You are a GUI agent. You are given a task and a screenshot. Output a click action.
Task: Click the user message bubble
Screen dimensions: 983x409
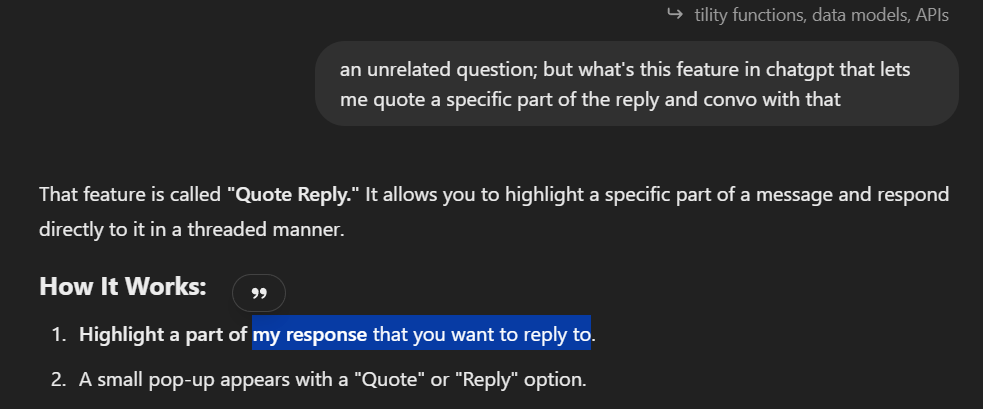(636, 84)
